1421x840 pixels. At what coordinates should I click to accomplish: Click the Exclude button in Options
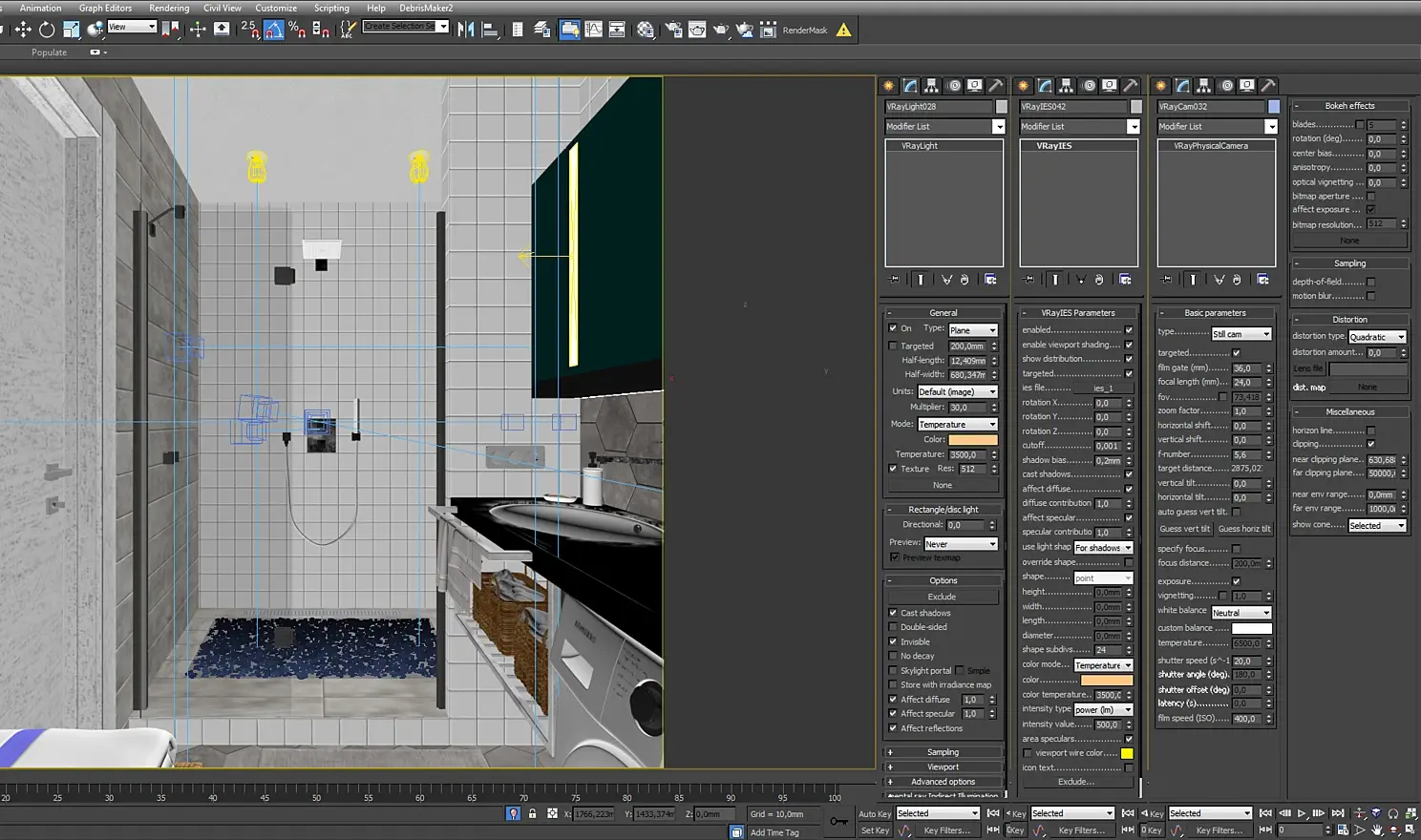[942, 597]
